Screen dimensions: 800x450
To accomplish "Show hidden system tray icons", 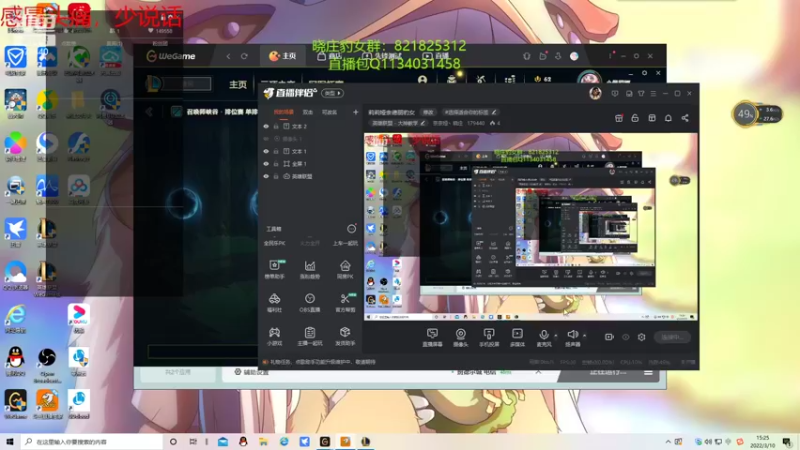I will tap(668, 442).
